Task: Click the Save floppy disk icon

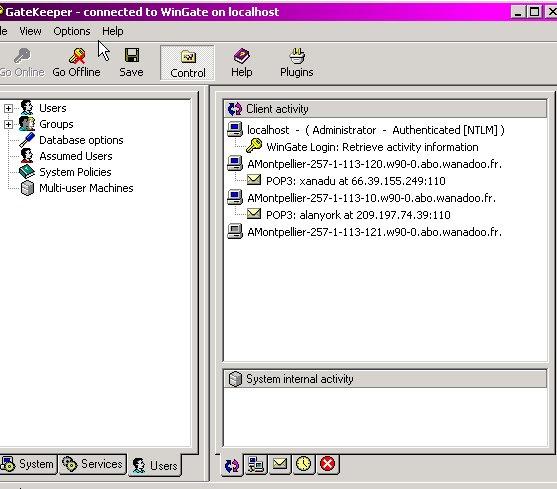Action: [x=132, y=56]
